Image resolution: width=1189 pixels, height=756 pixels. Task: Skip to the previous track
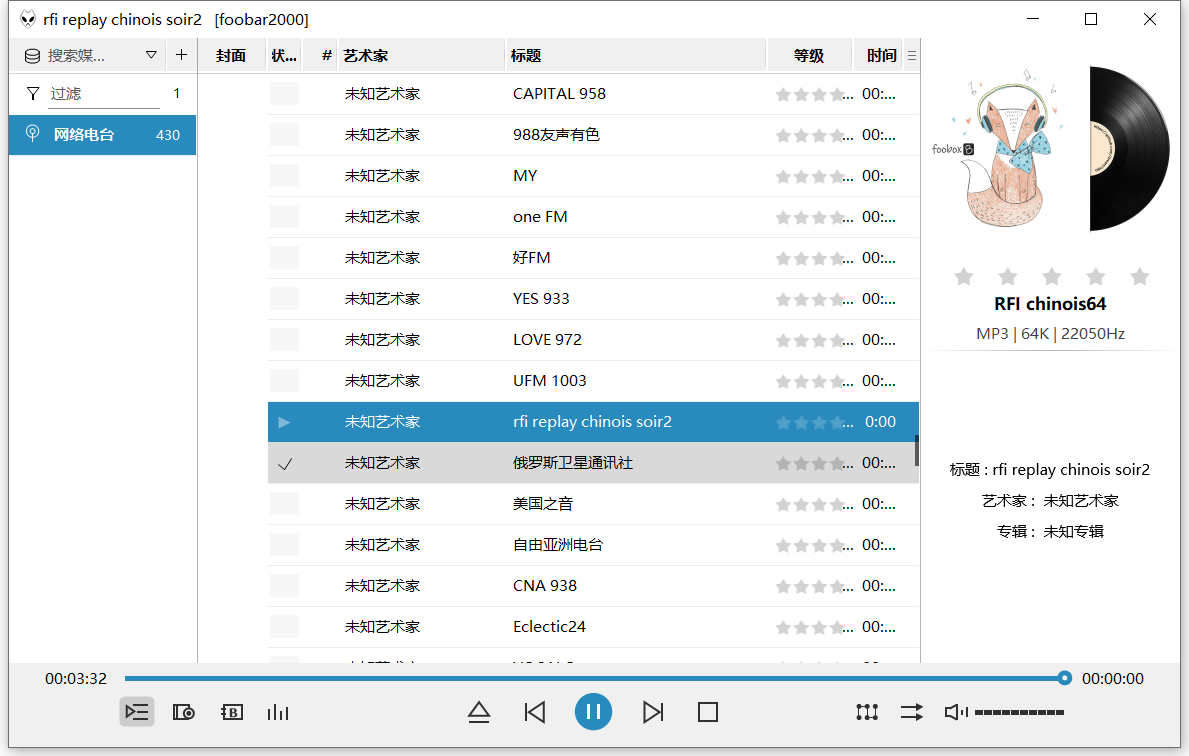535,712
